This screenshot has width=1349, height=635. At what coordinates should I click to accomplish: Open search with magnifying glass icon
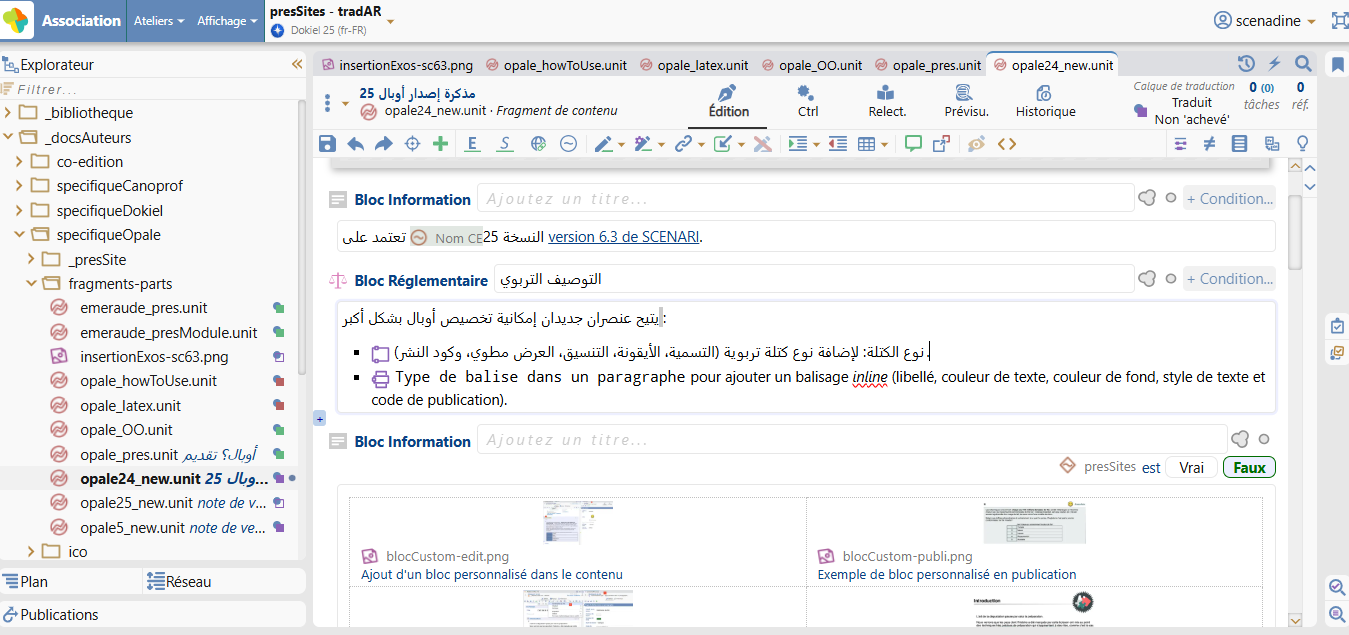coord(1303,64)
